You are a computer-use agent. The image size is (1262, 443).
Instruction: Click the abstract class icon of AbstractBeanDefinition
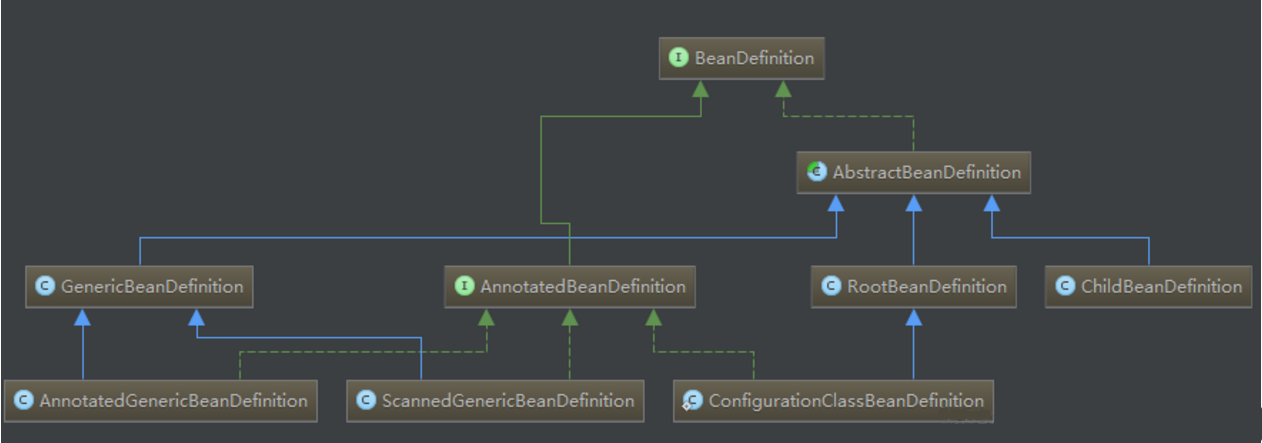[817, 172]
